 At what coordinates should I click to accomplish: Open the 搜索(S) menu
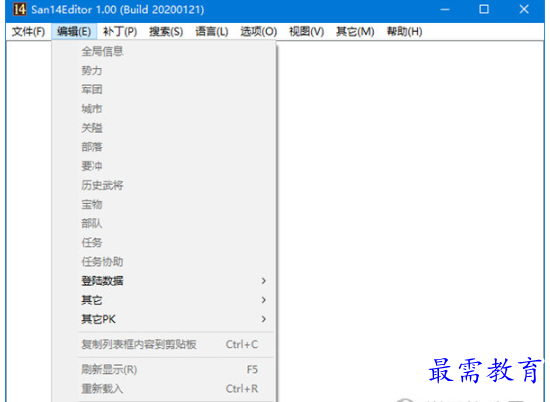click(166, 32)
